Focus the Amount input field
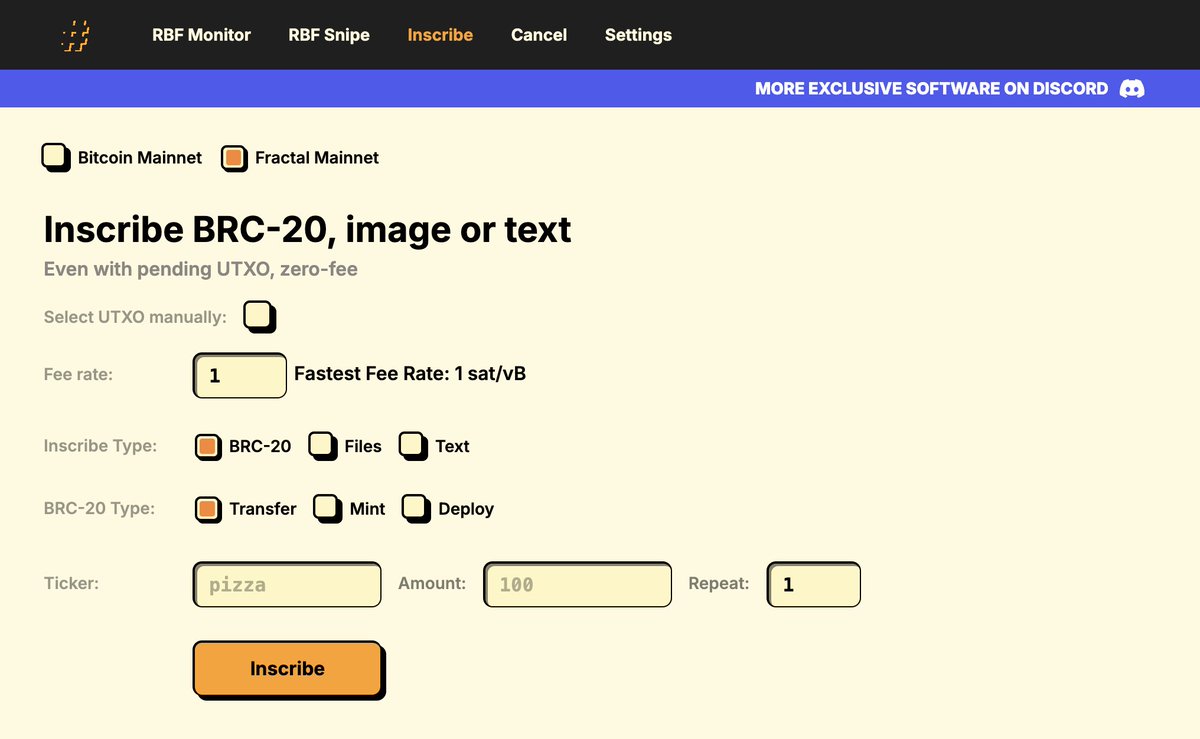1200x739 pixels. [x=578, y=584]
